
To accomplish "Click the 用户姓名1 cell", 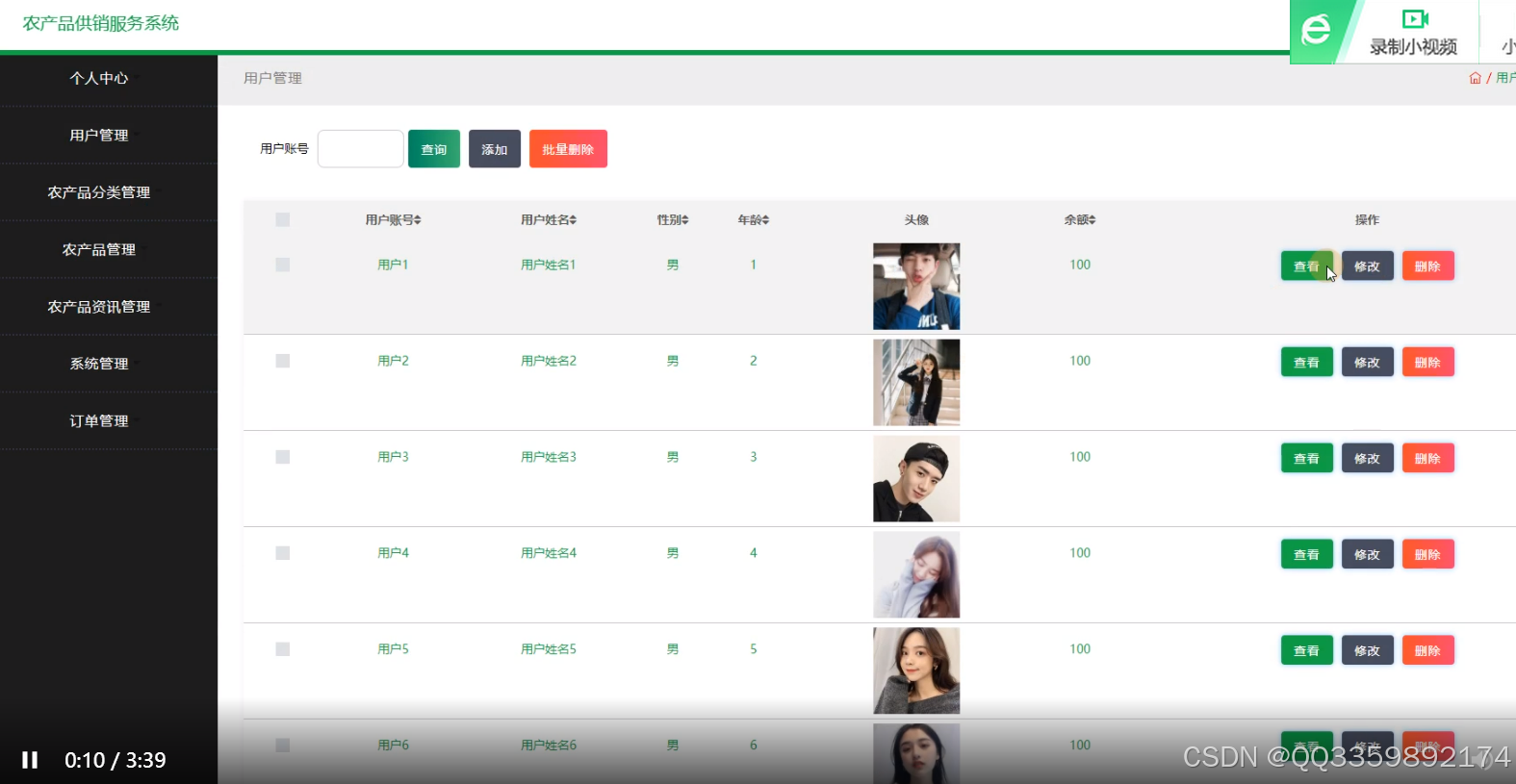I will coord(549,265).
